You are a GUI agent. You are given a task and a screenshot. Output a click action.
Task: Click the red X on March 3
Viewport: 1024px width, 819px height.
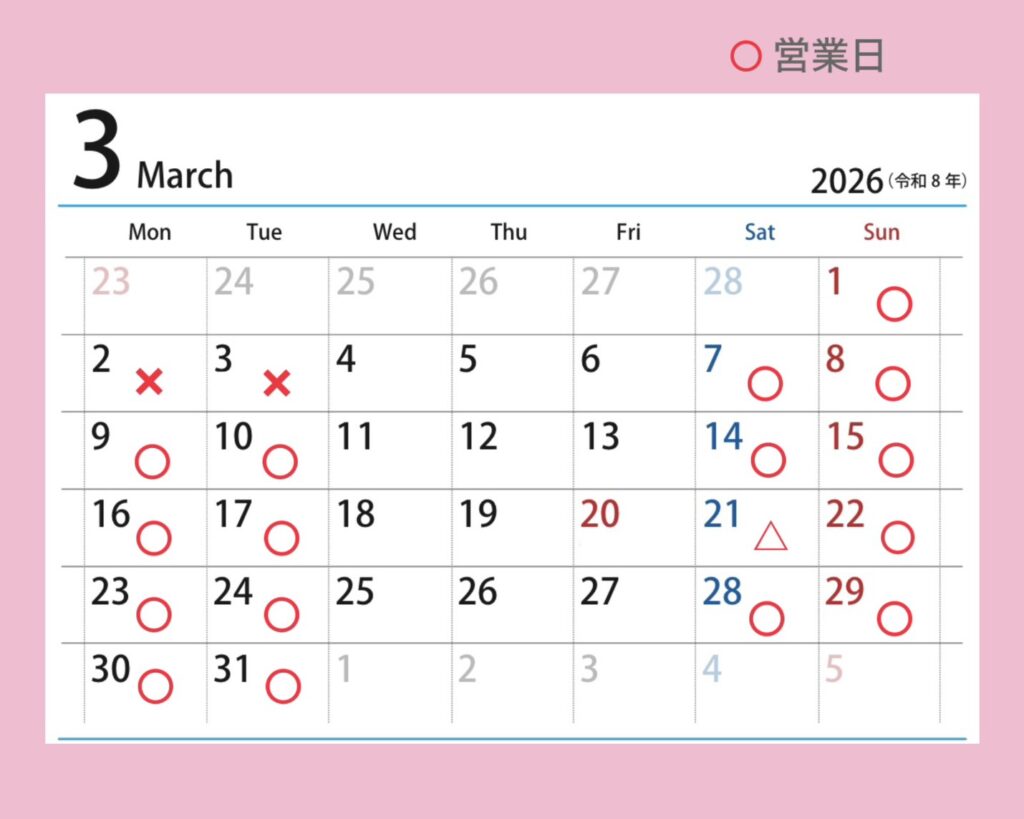click(x=277, y=382)
